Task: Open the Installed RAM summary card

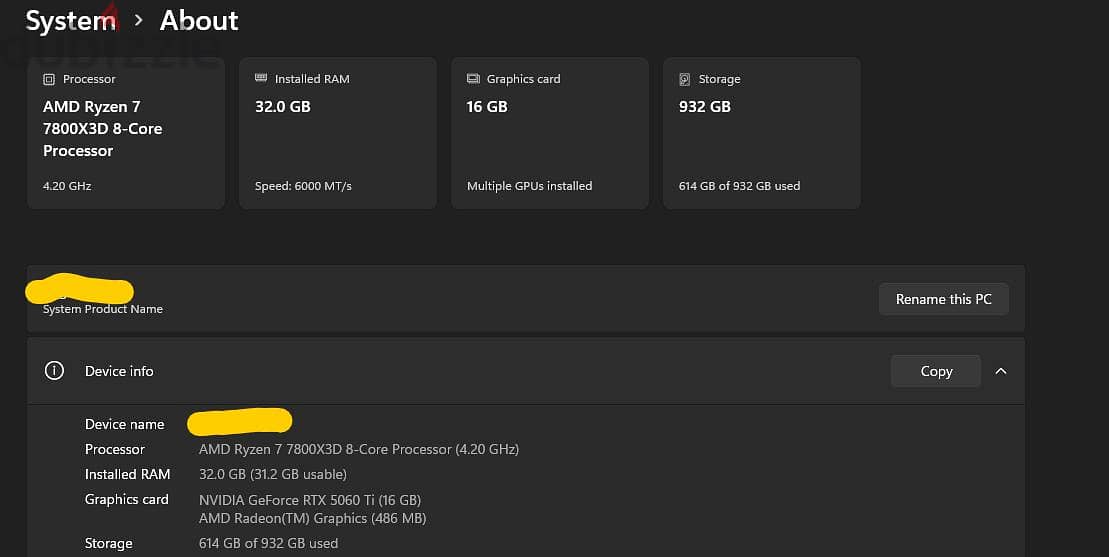Action: (338, 133)
